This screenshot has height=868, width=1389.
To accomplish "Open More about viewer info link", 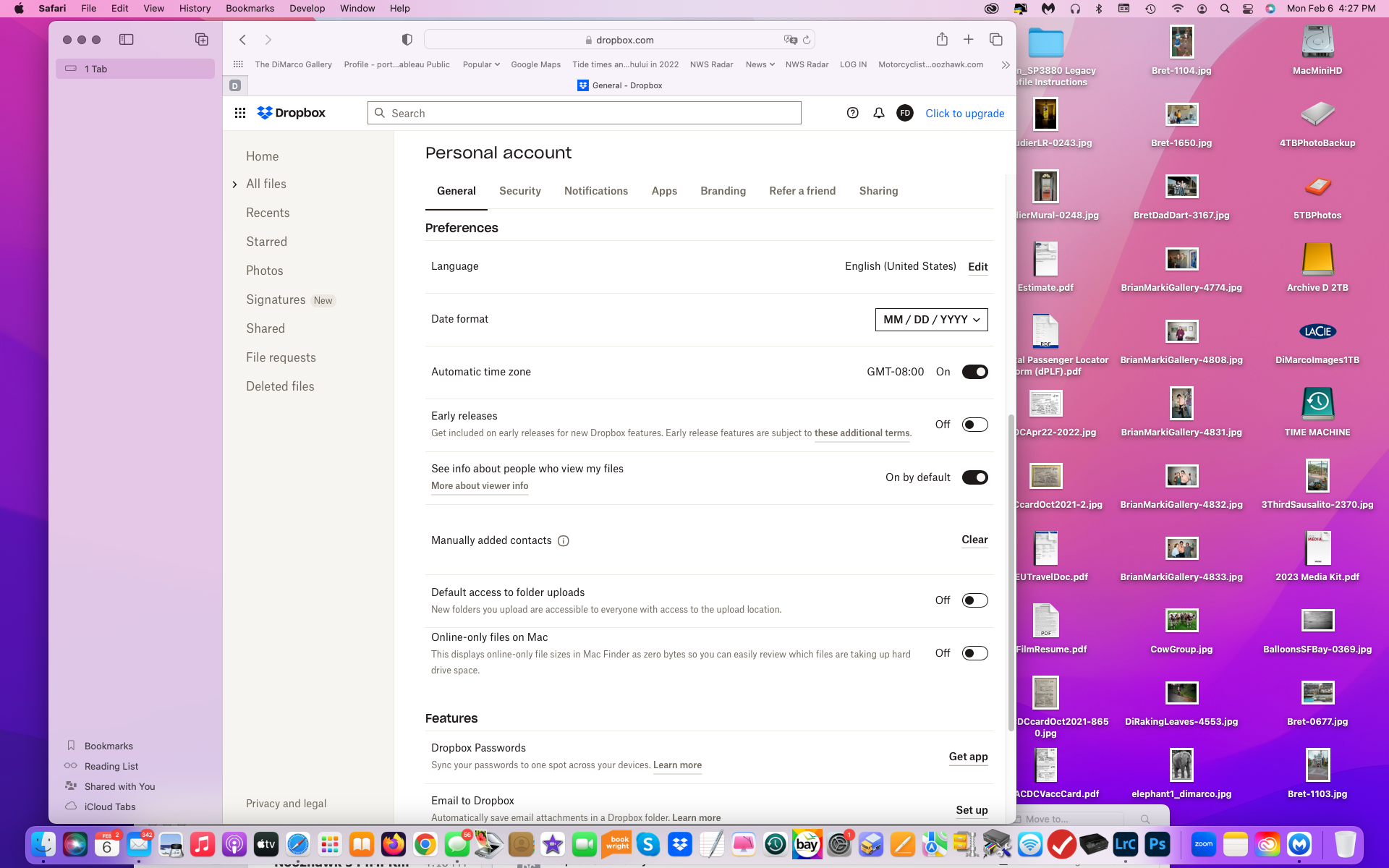I will click(480, 486).
